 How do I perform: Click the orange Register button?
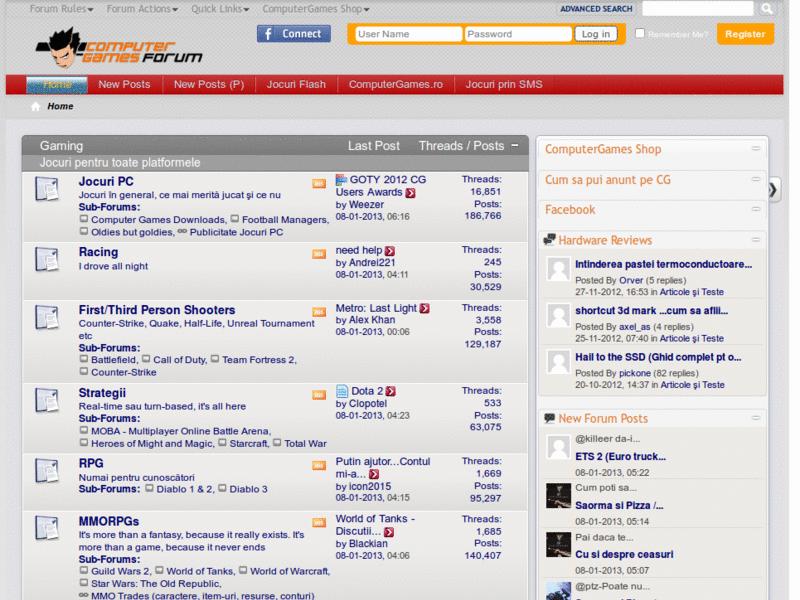[x=745, y=34]
